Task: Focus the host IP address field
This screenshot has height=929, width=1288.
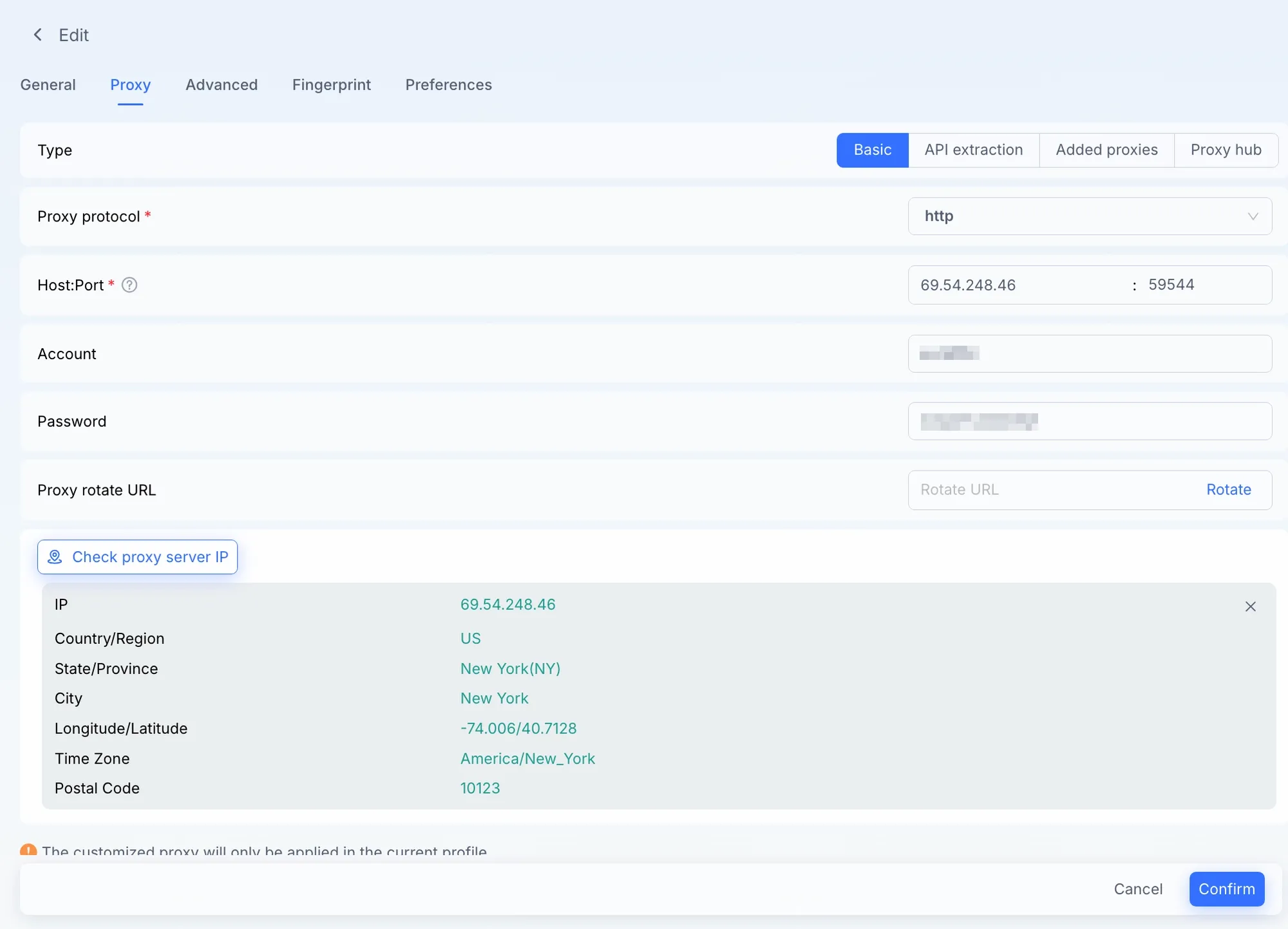Action: coord(1018,285)
